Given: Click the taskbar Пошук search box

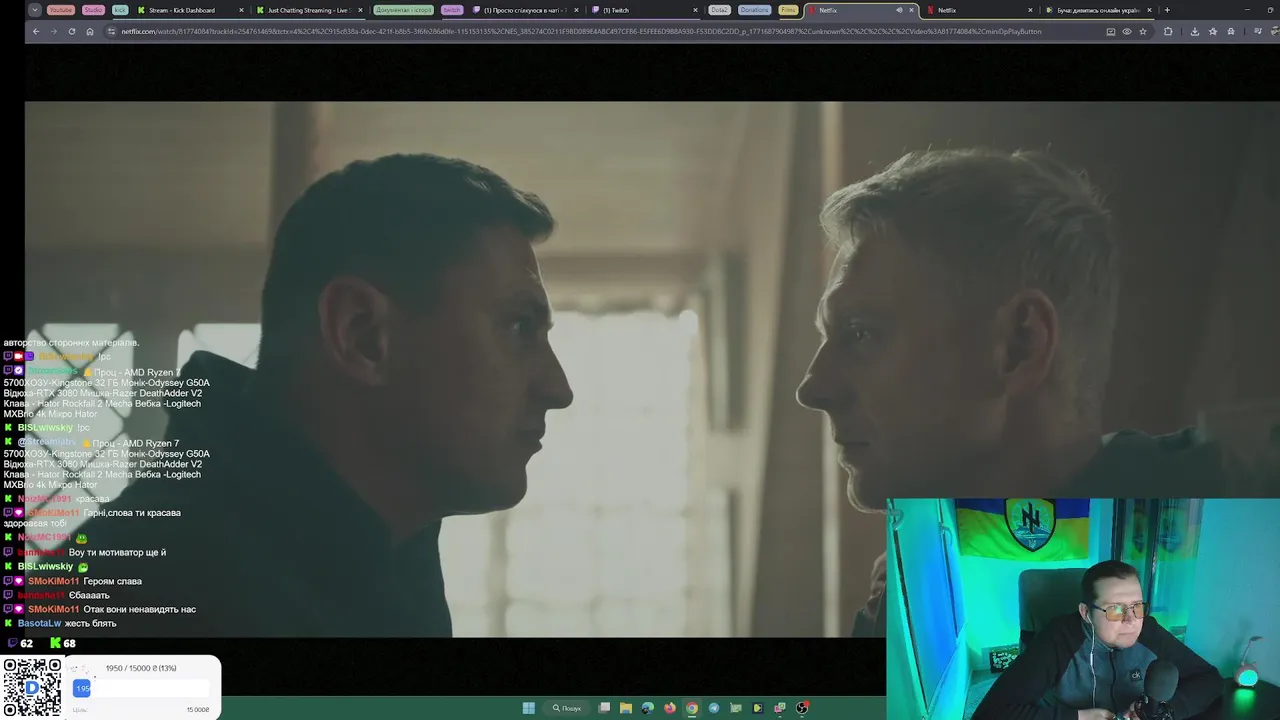Looking at the screenshot, I should pyautogui.click(x=566, y=708).
